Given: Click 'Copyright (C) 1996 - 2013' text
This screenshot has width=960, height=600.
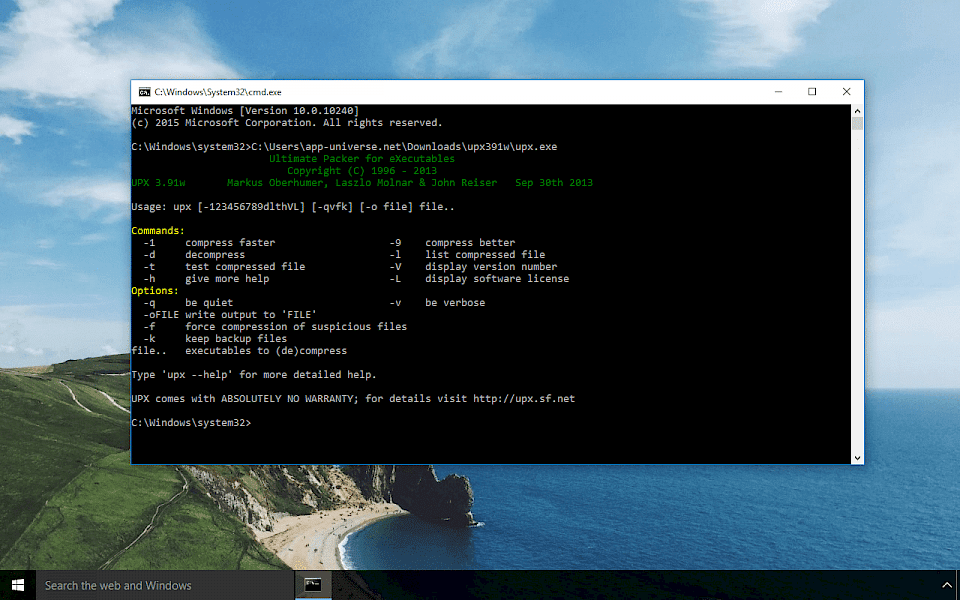Looking at the screenshot, I should click(x=362, y=171).
